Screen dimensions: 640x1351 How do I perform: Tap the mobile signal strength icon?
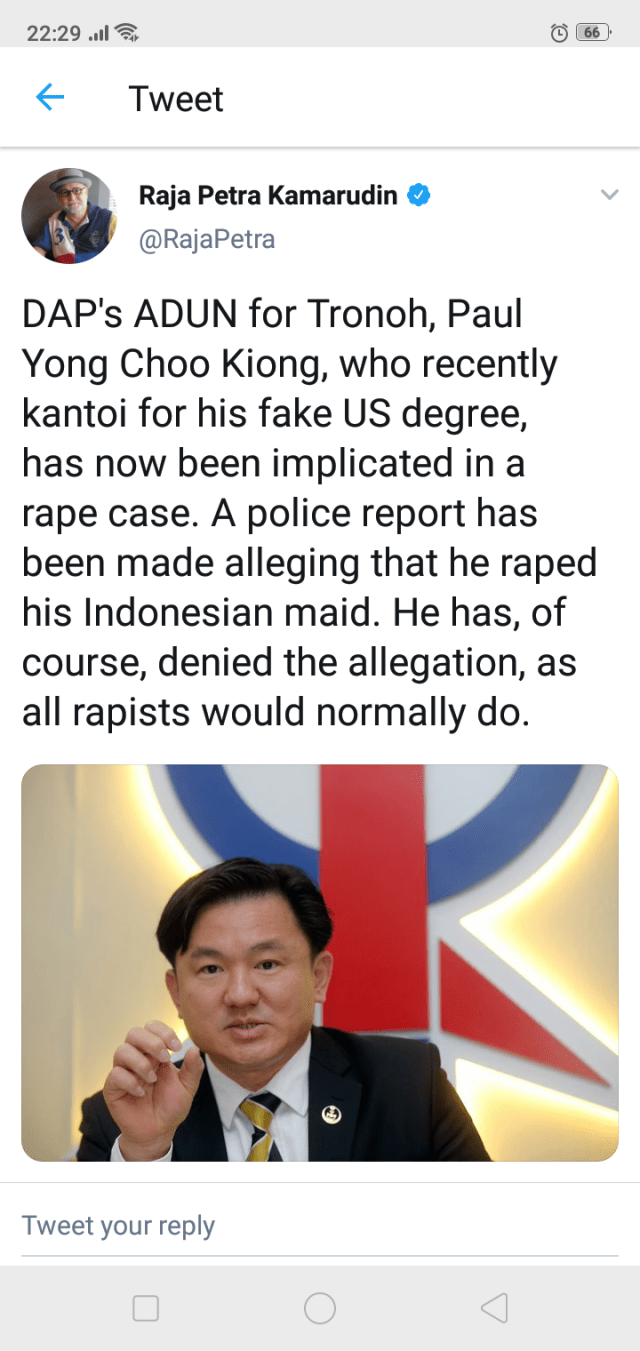pyautogui.click(x=99, y=33)
